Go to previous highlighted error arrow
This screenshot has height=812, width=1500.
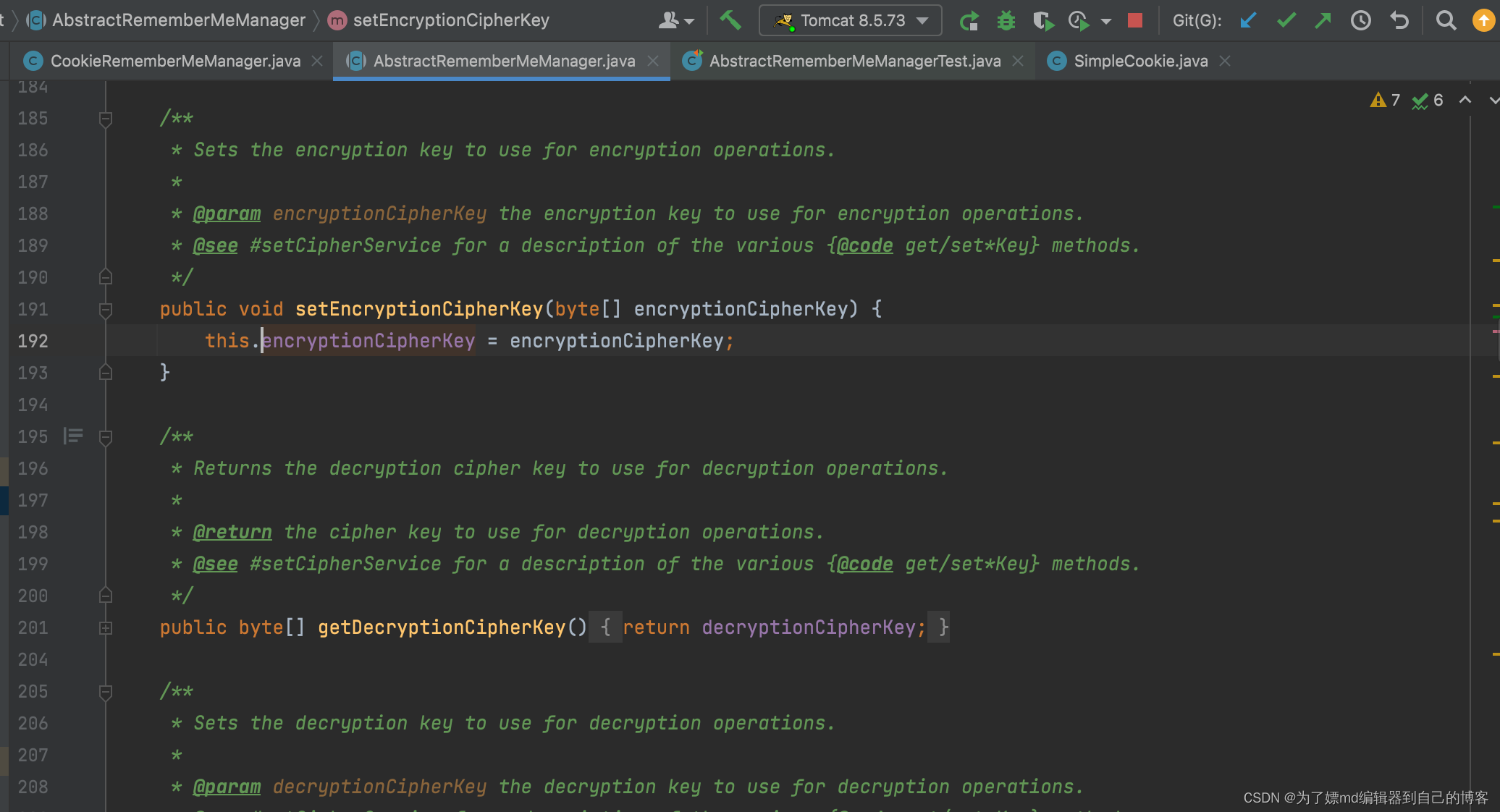1465,100
